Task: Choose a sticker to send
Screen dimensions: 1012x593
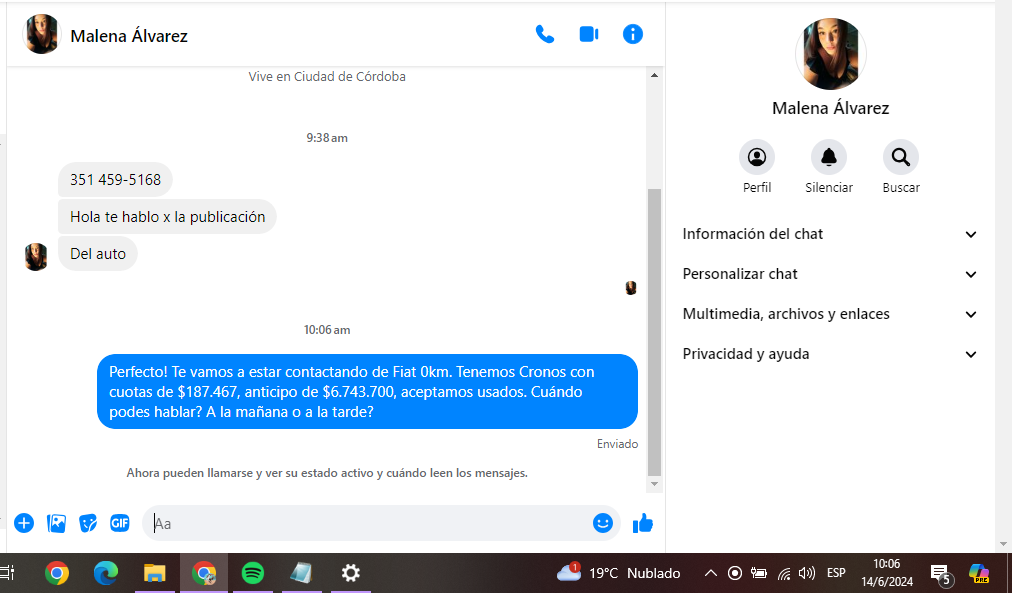Action: pyautogui.click(x=88, y=523)
